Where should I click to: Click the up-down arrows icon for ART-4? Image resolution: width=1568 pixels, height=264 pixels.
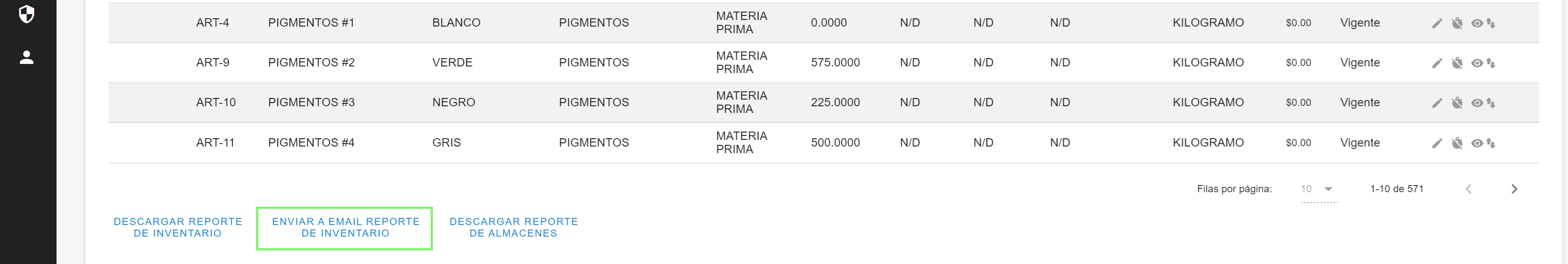1491,23
